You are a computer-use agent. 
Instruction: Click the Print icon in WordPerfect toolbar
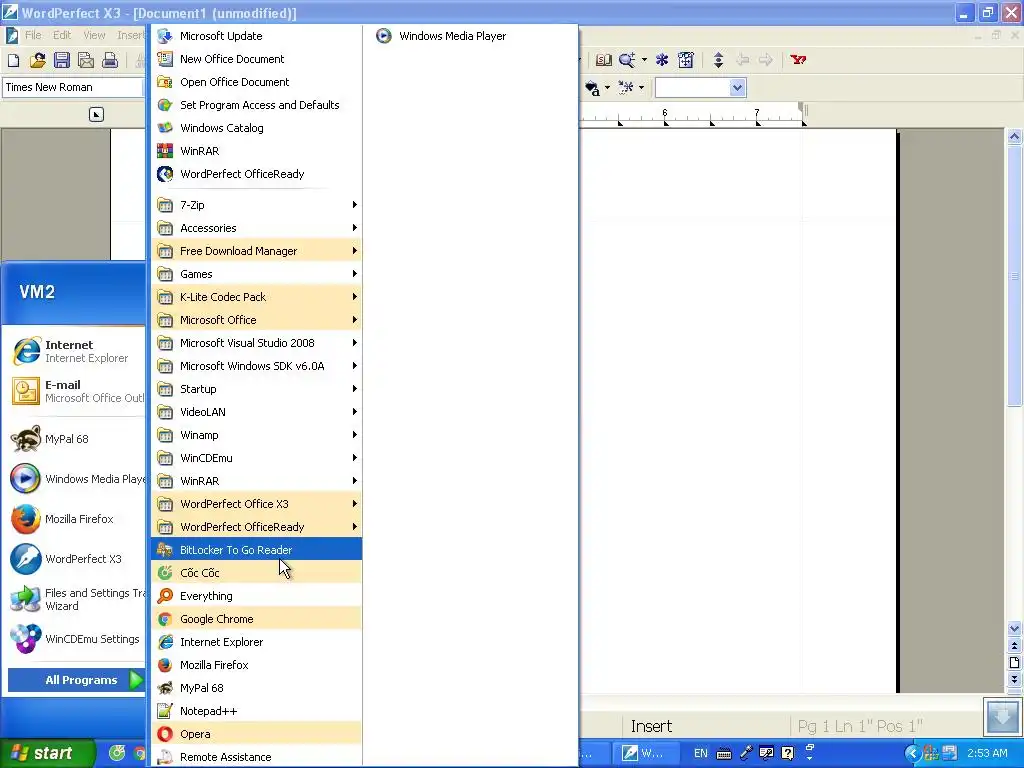click(x=110, y=61)
